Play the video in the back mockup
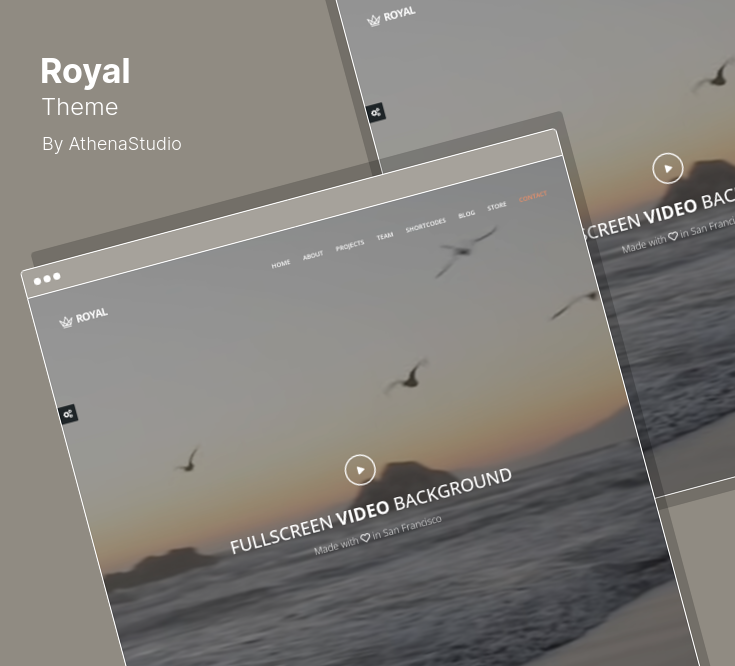Viewport: 735px width, 666px height. click(668, 168)
